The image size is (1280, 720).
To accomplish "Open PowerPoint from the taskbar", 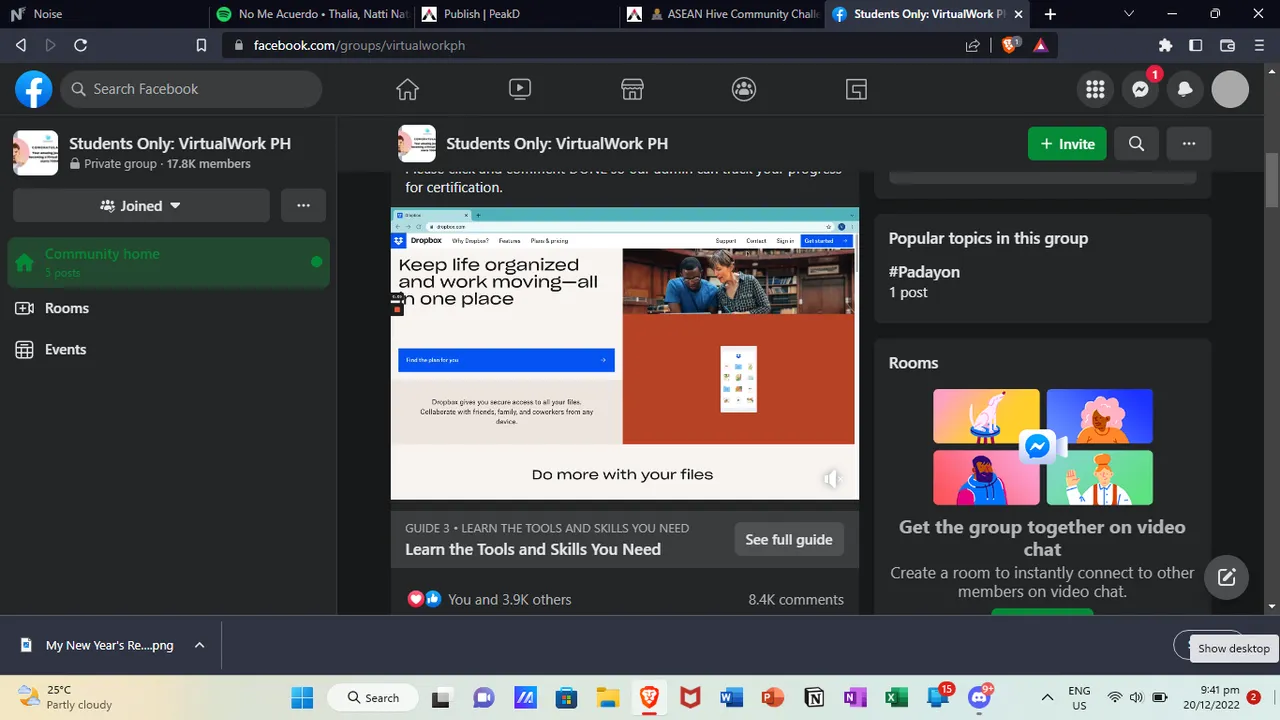I will (772, 697).
